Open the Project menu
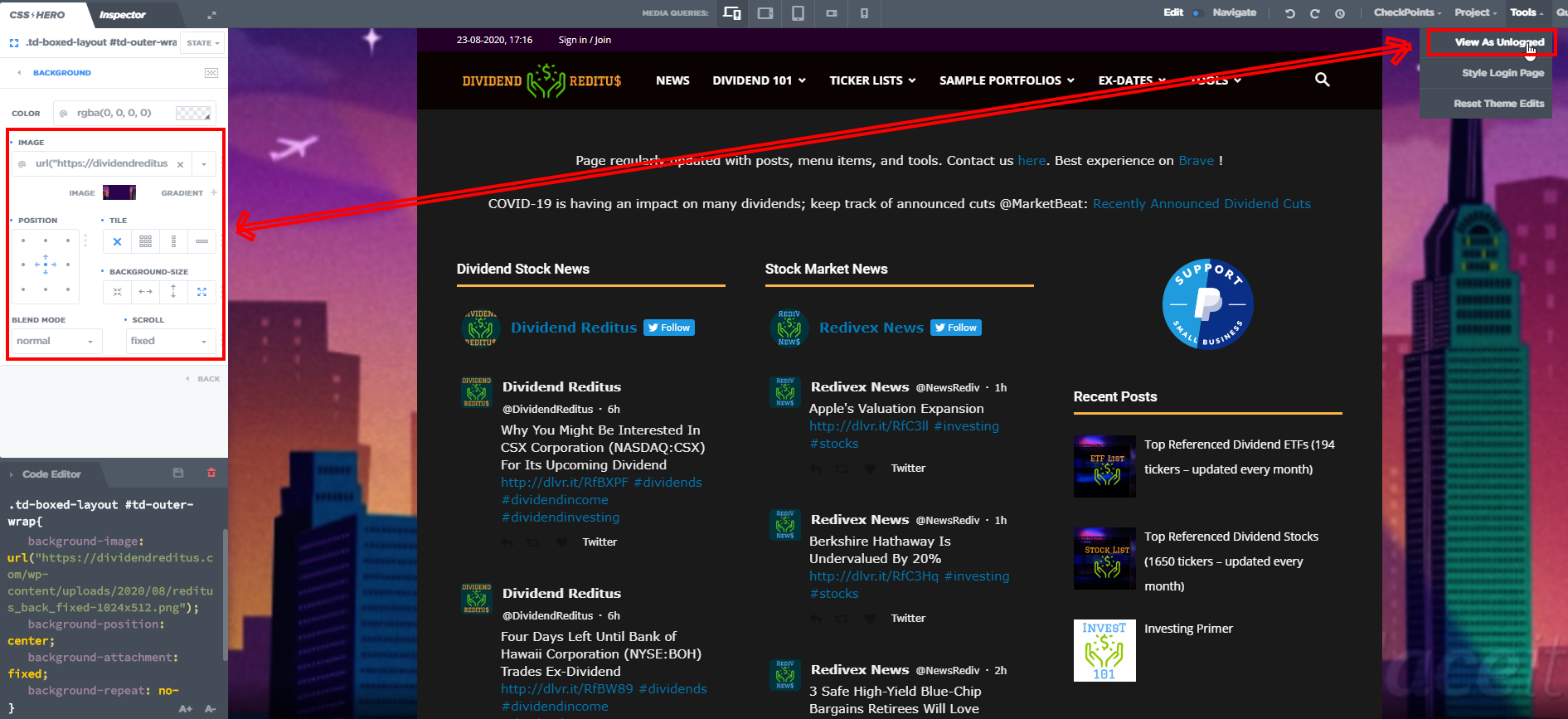This screenshot has width=1568, height=719. click(x=1475, y=12)
